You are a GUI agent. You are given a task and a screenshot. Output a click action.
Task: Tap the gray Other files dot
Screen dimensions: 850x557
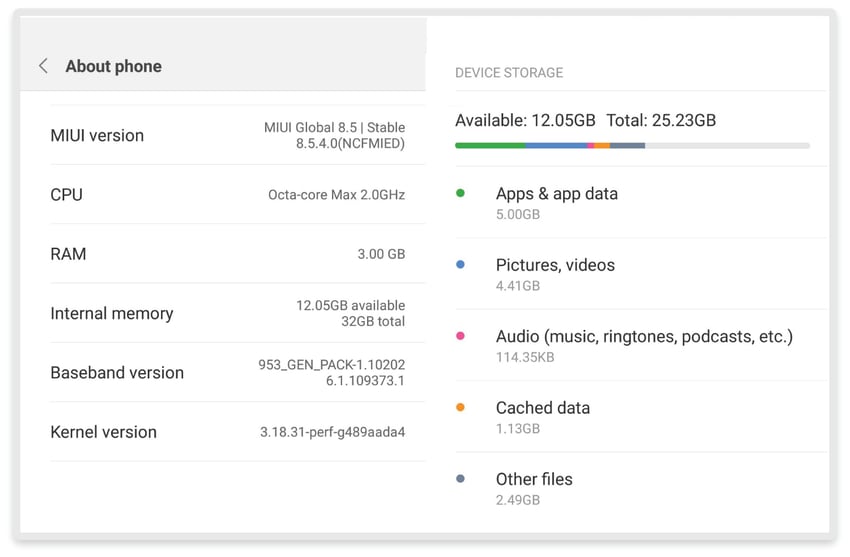[460, 479]
